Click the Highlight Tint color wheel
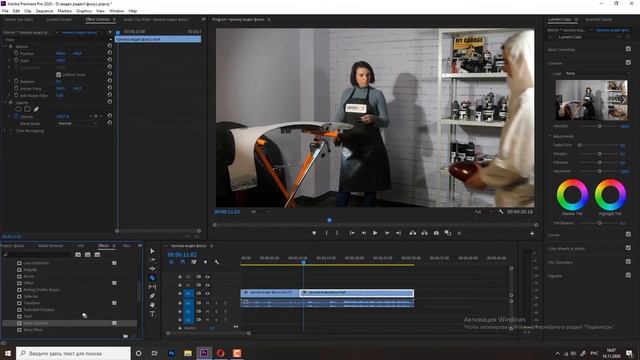 pyautogui.click(x=610, y=195)
